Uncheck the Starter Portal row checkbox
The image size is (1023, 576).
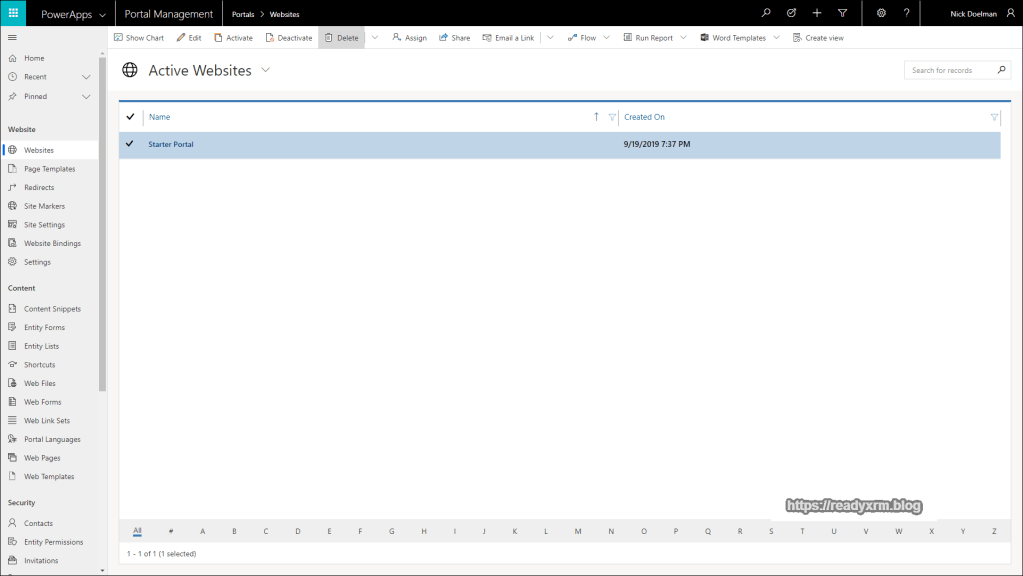[x=130, y=144]
